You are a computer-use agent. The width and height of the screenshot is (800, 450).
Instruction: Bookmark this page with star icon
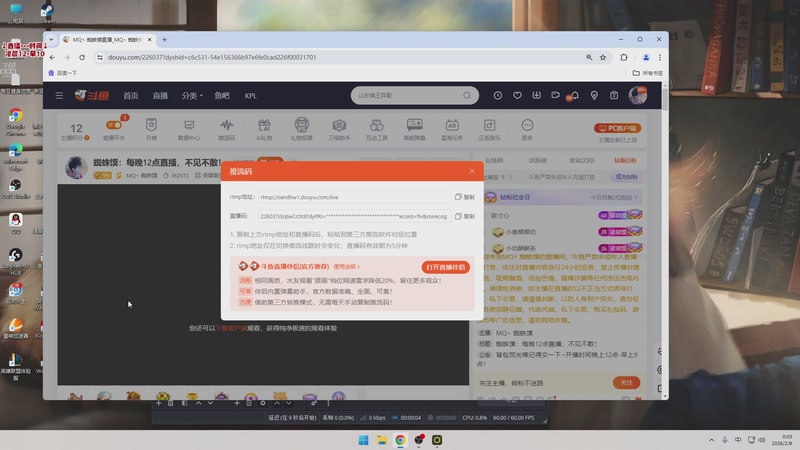[x=603, y=58]
